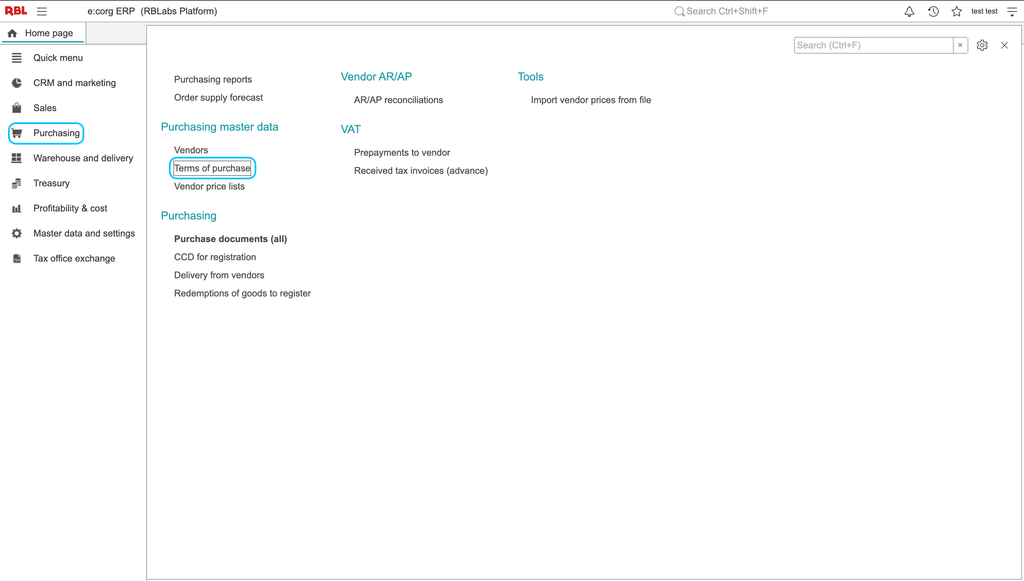Open the Tax office exchange section
1024x581 pixels.
click(74, 259)
